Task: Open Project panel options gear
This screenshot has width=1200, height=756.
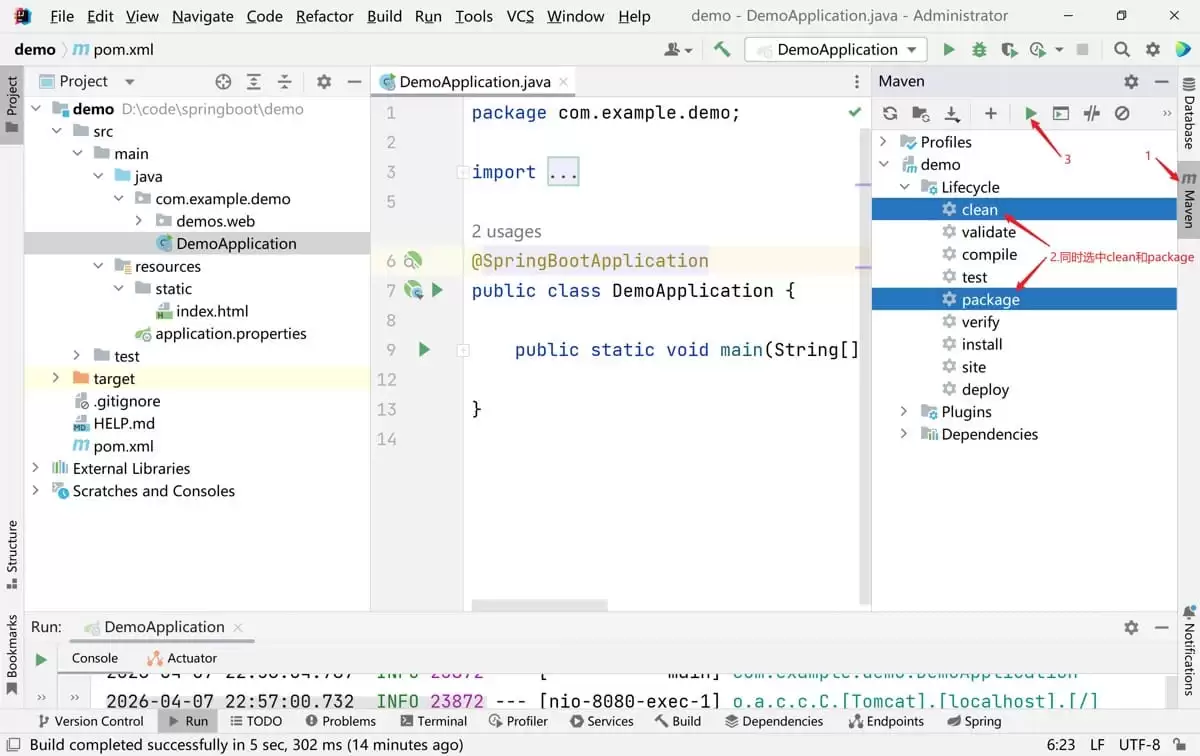Action: [324, 82]
